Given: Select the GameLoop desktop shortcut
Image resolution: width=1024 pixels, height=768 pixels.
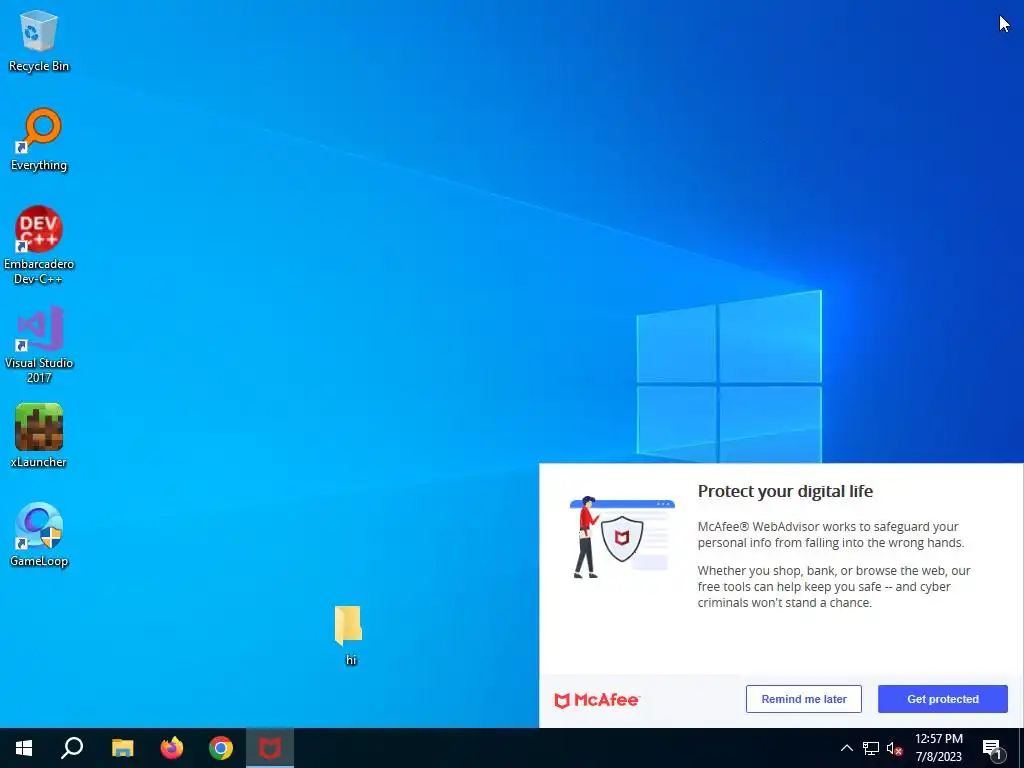Looking at the screenshot, I should point(39,535).
